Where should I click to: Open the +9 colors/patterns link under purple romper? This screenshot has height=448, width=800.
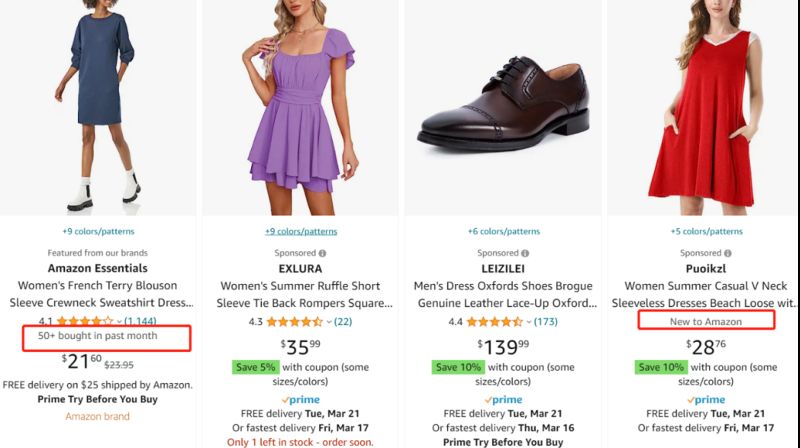pyautogui.click(x=300, y=231)
